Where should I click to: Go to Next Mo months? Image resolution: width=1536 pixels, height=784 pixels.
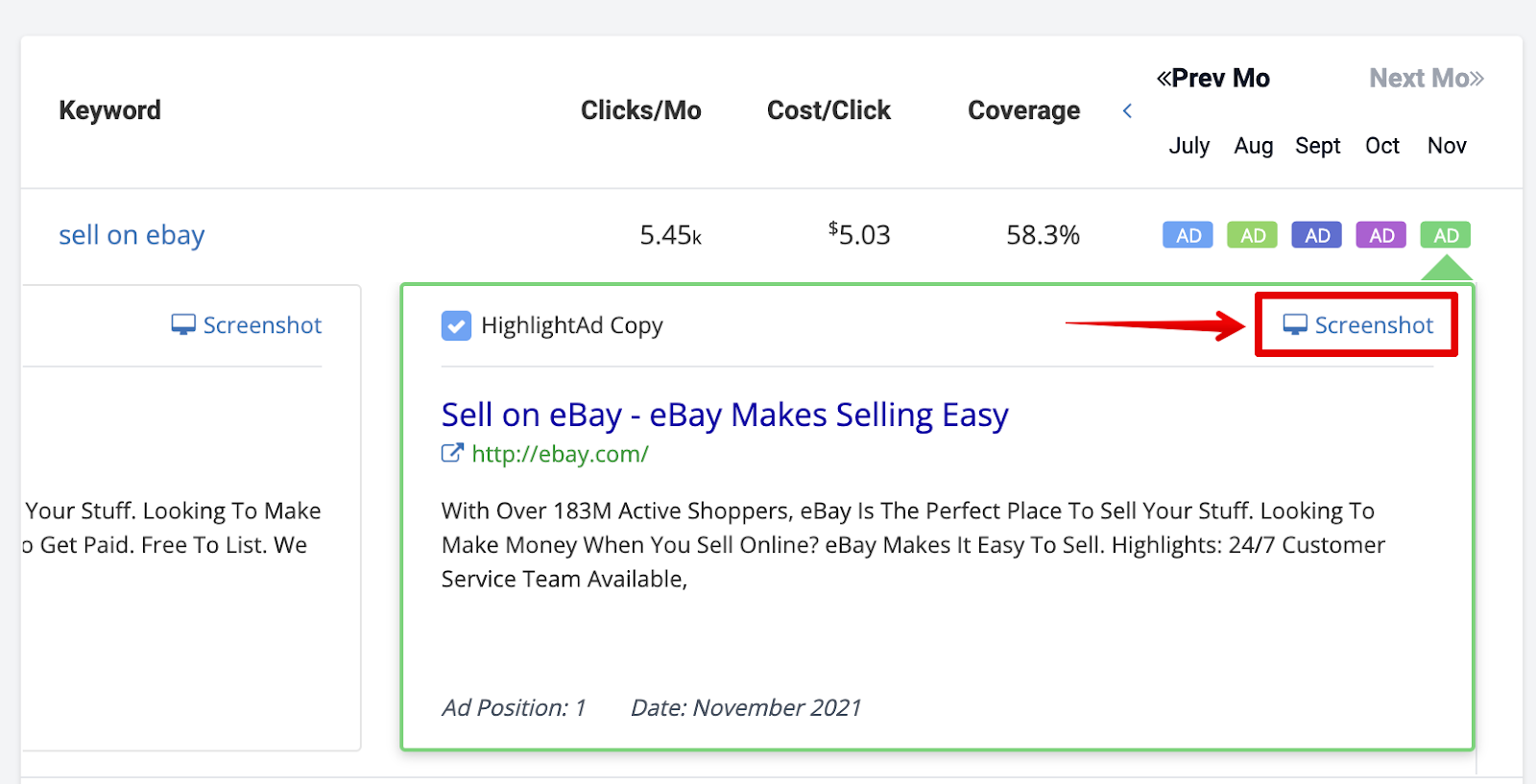click(x=1427, y=78)
